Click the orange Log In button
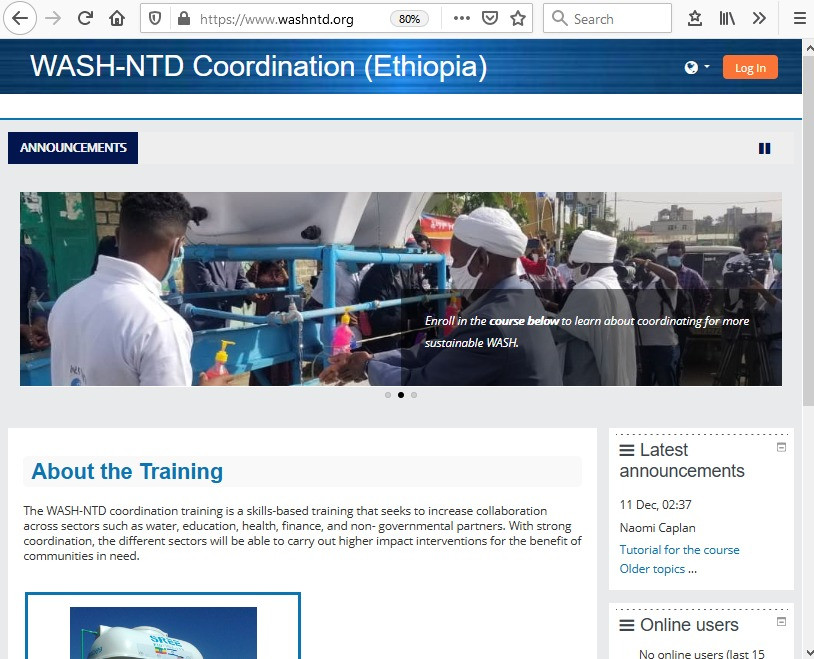814x659 pixels. point(750,68)
